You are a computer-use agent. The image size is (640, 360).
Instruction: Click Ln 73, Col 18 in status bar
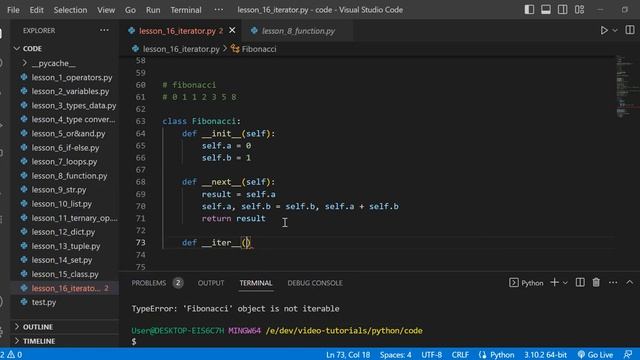click(348, 355)
